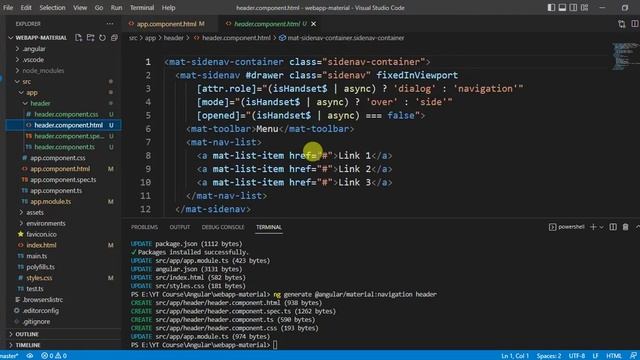
Task: Open Explorer views and more actions menu
Action: tap(110, 24)
